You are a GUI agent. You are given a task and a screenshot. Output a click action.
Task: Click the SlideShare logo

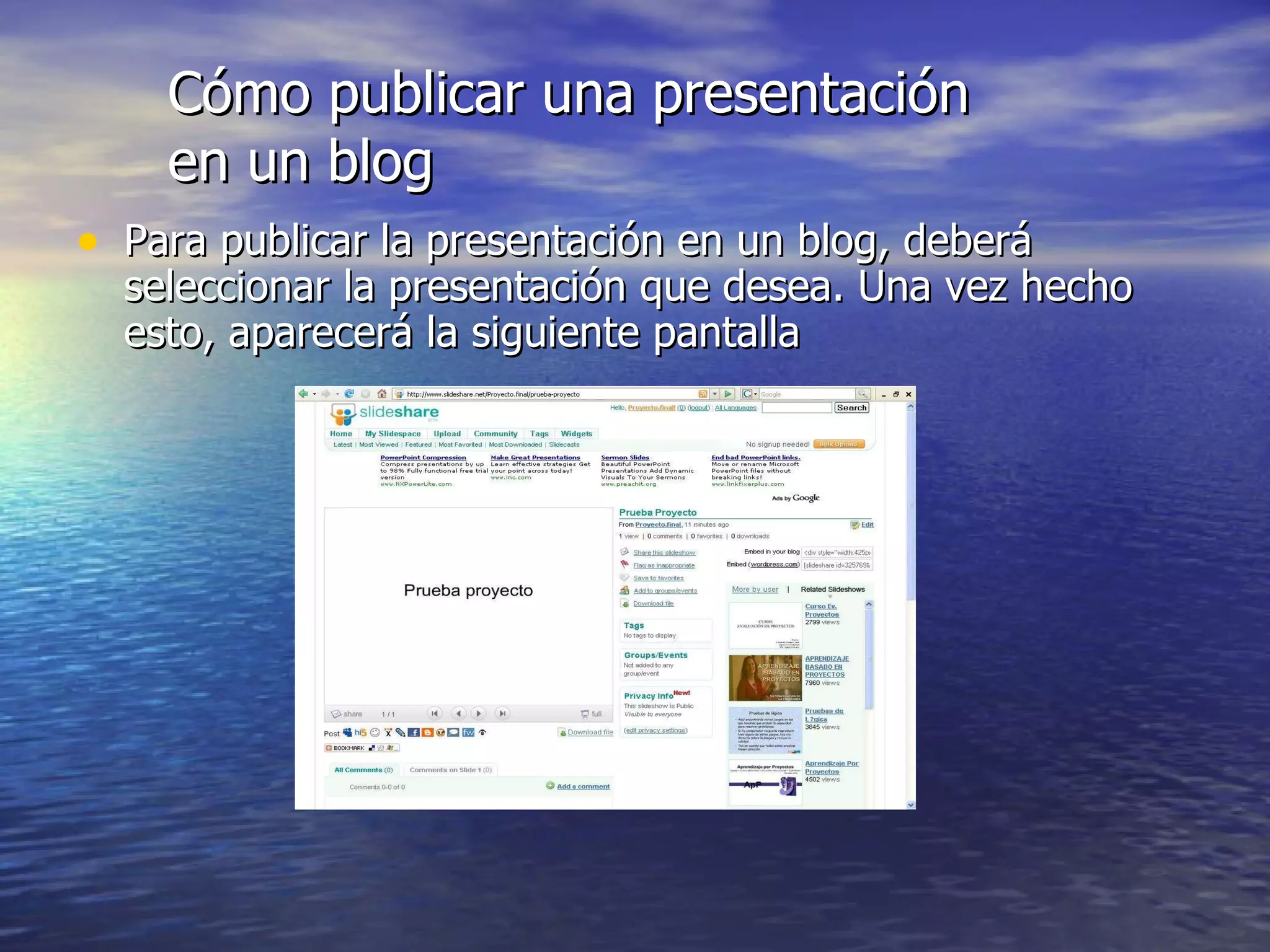pos(384,413)
